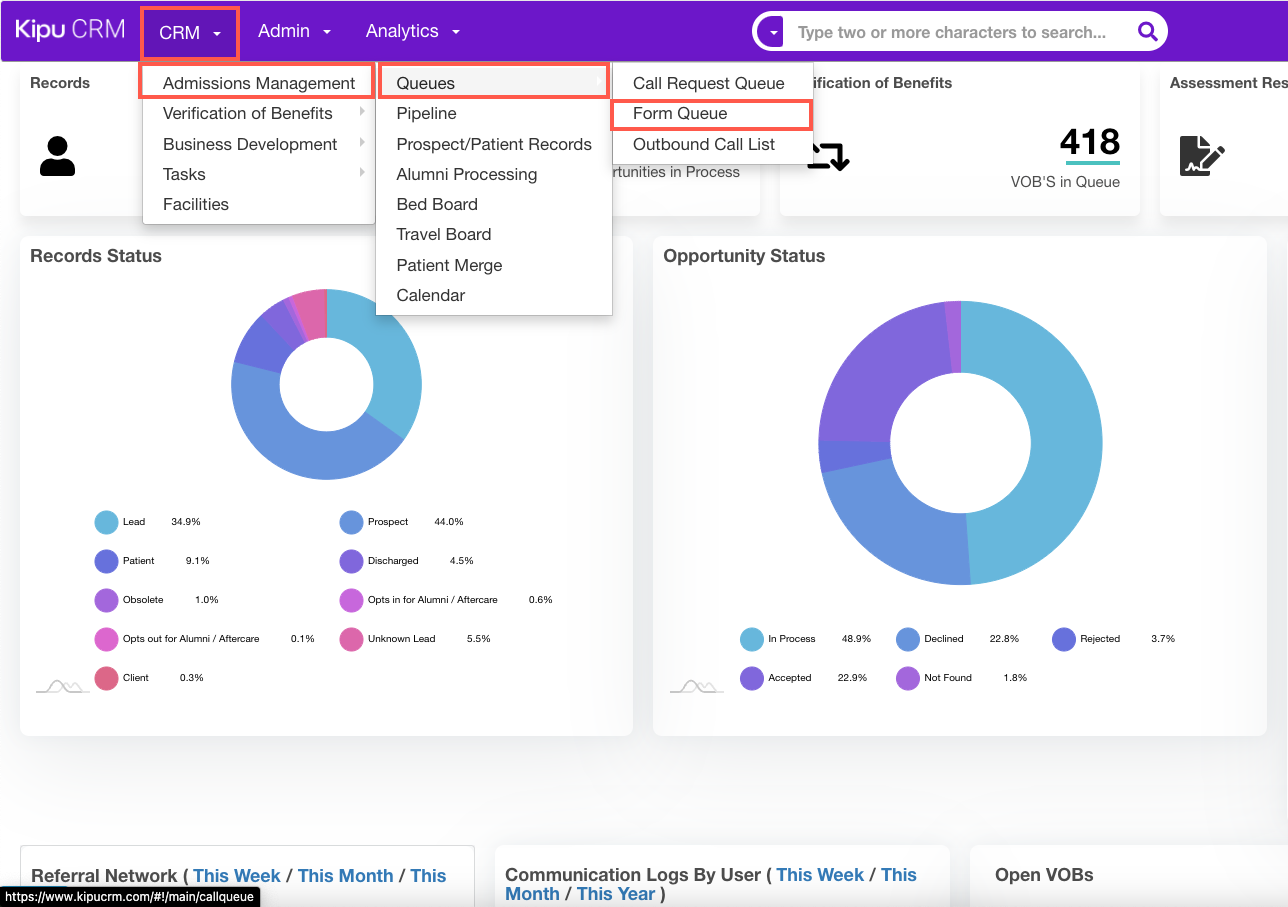
Task: Expand the Analytics menu dropdown
Action: point(412,32)
